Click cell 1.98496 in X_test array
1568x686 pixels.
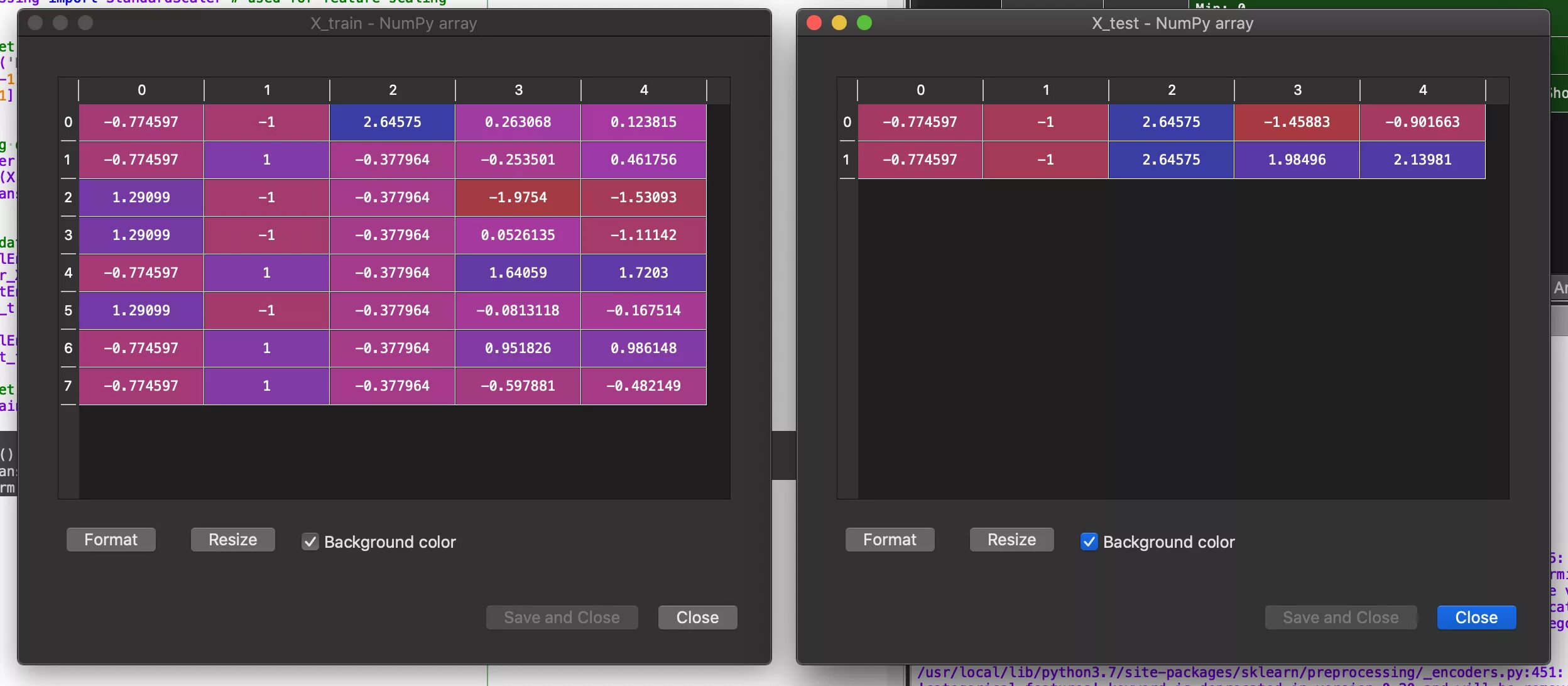pyautogui.click(x=1297, y=160)
